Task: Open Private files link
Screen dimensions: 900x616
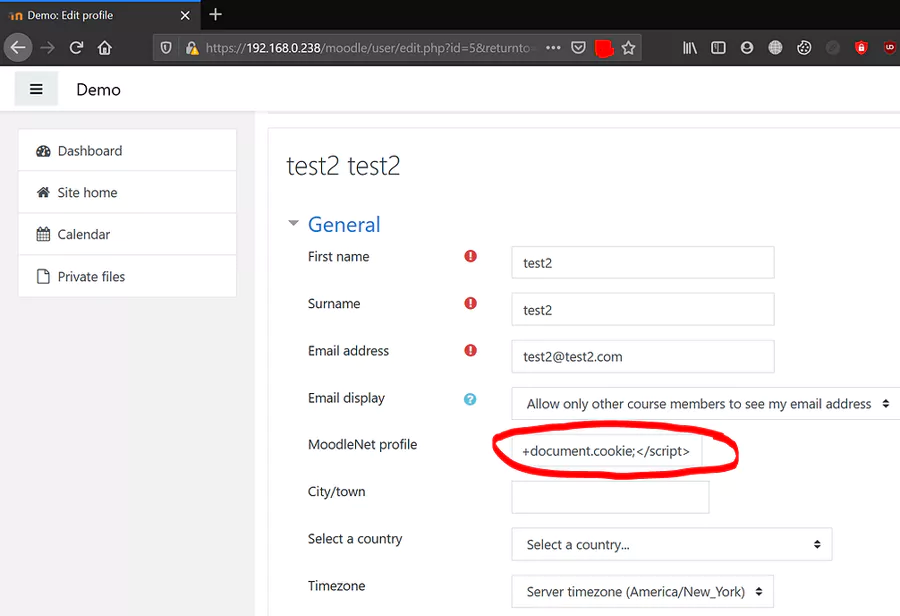Action: 91,277
